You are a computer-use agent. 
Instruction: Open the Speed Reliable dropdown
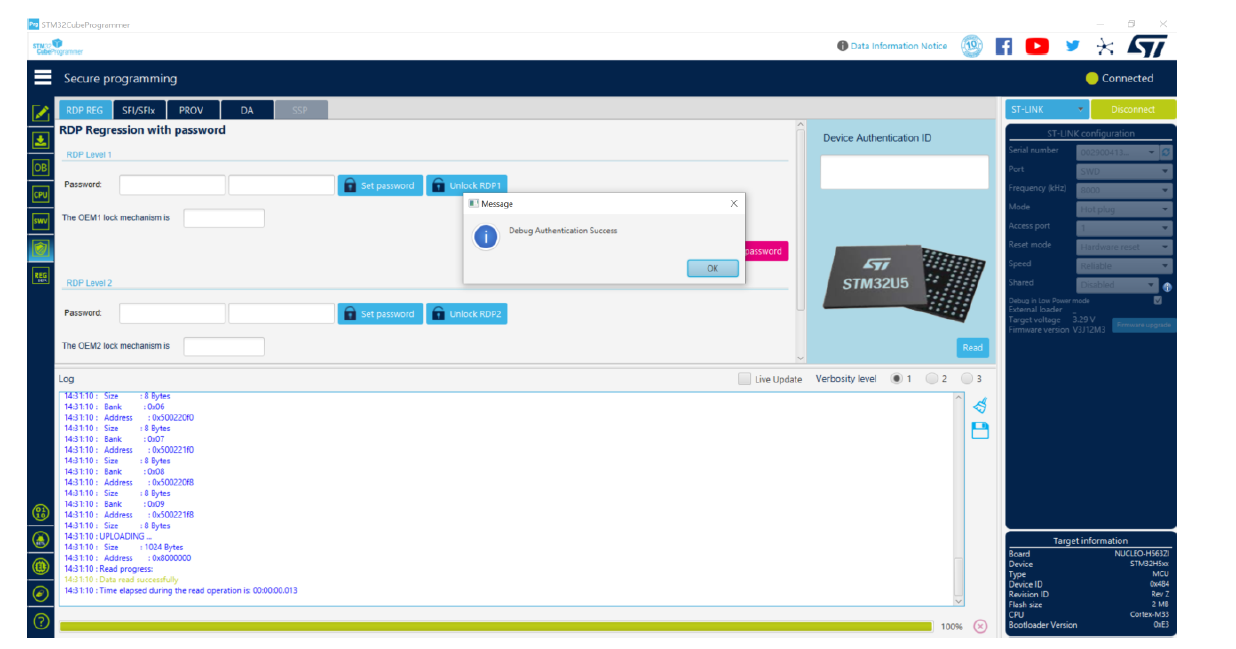[1124, 266]
